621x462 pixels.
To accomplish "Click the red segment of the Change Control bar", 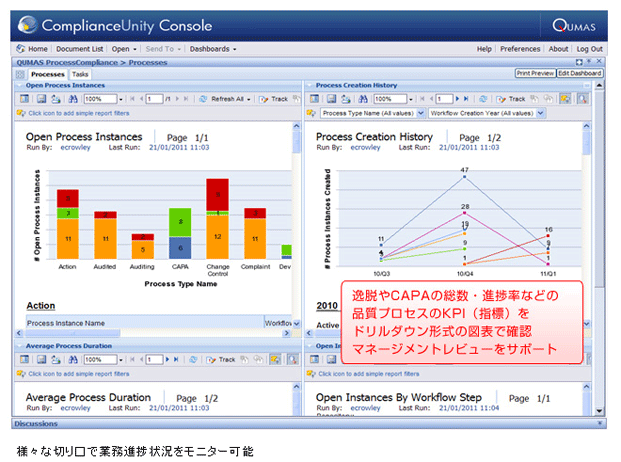I will (217, 195).
